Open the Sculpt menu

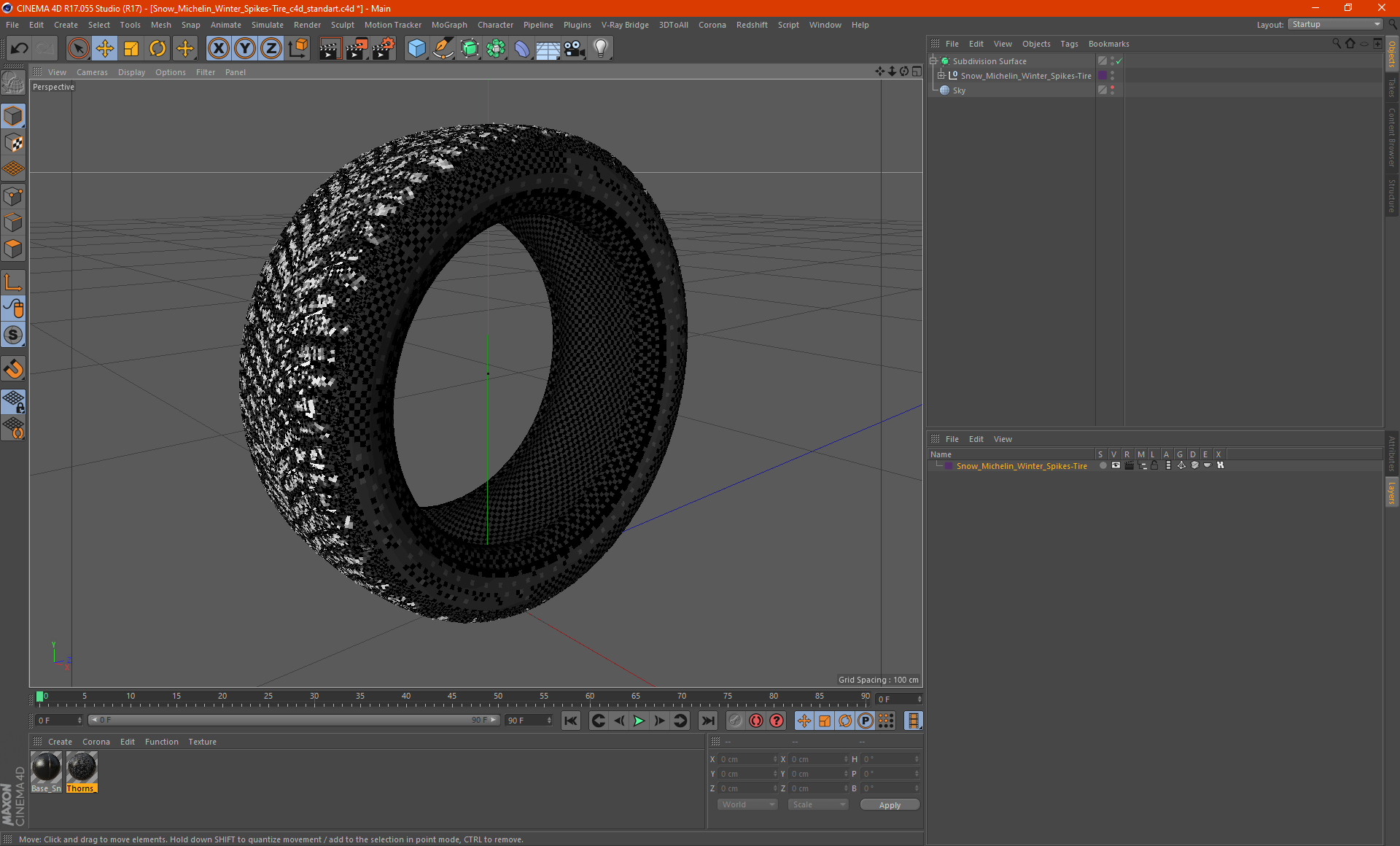tap(343, 25)
